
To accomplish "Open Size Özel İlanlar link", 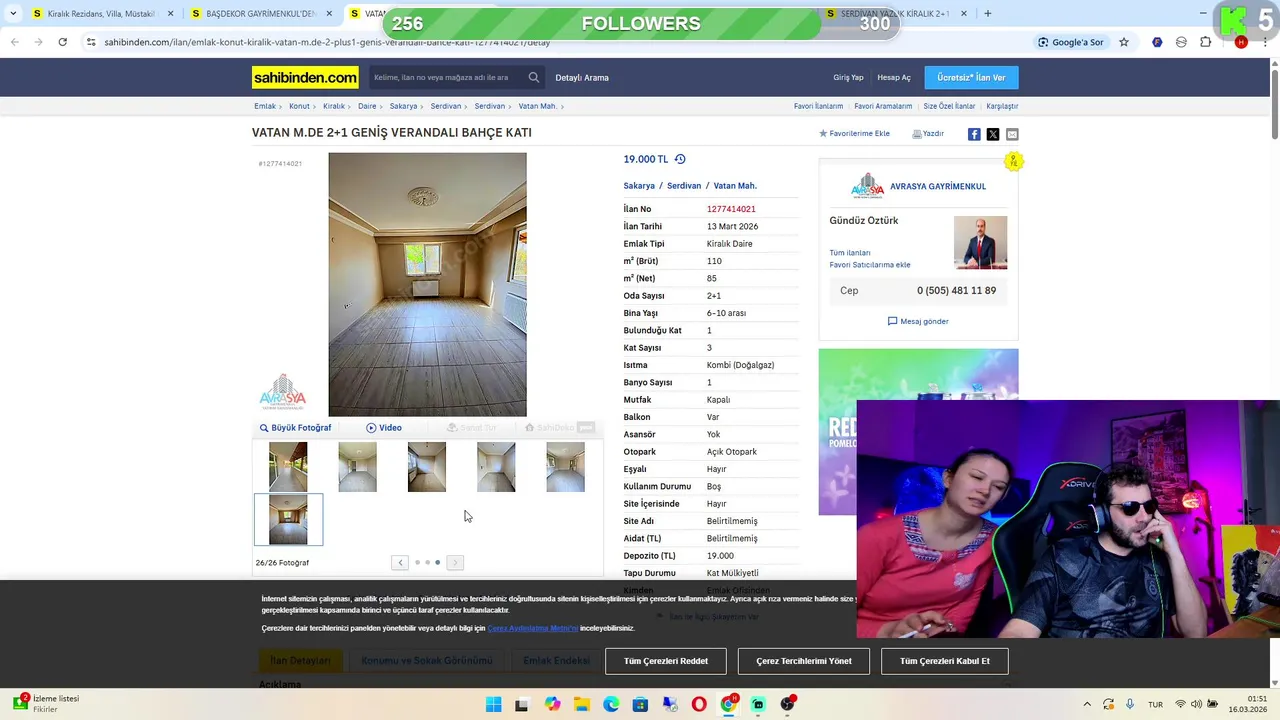I will click(949, 106).
